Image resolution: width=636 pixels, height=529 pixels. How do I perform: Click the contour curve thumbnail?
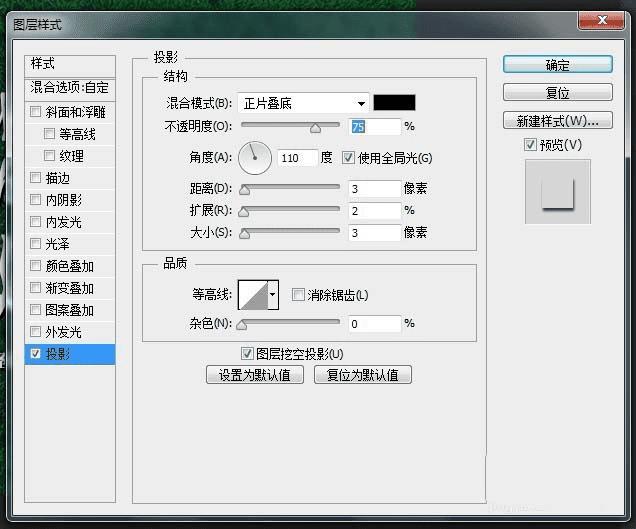pyautogui.click(x=253, y=295)
